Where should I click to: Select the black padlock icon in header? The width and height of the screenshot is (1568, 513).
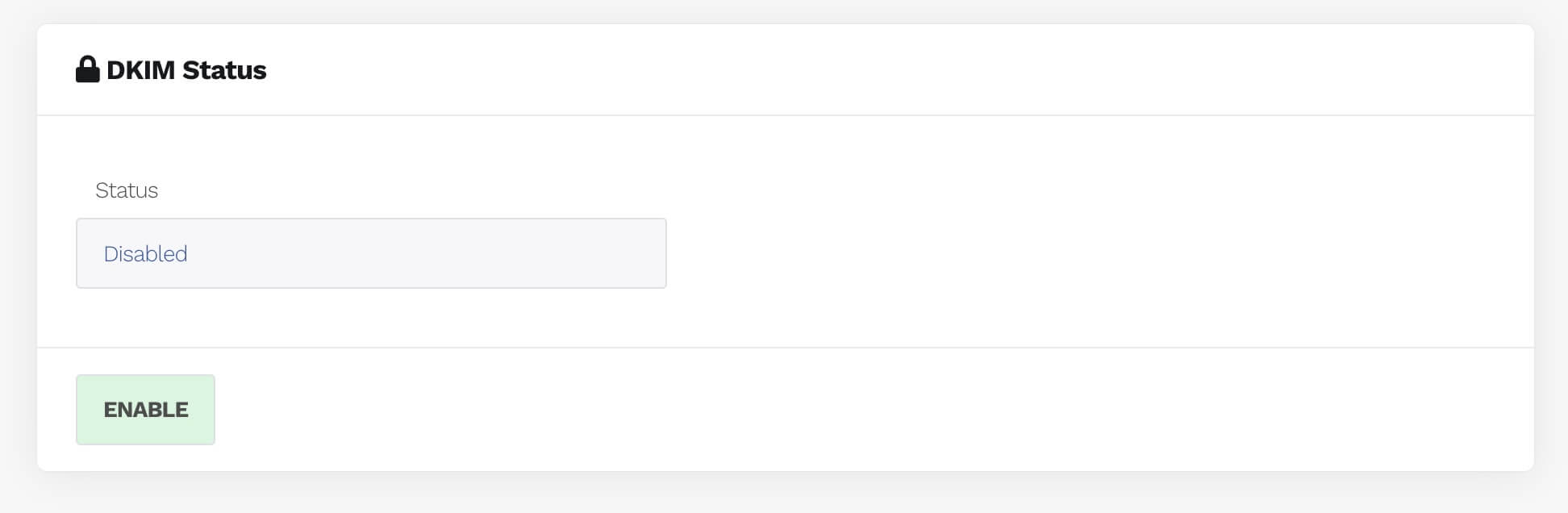pyautogui.click(x=87, y=70)
